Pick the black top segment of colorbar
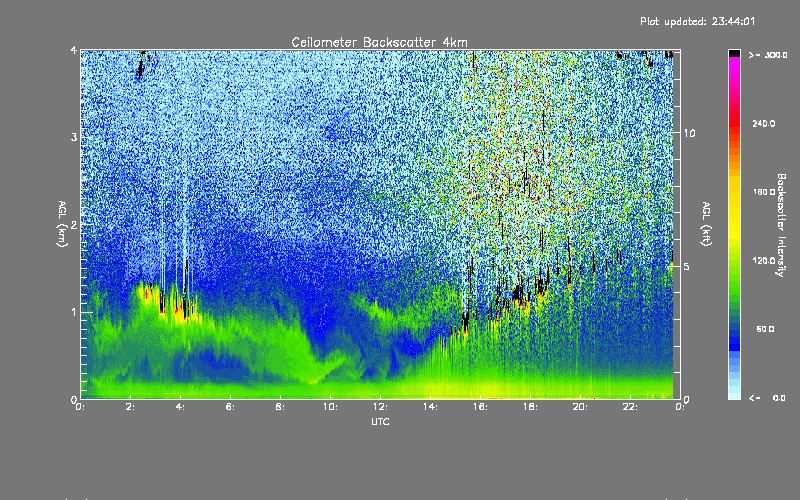 pyautogui.click(x=734, y=53)
